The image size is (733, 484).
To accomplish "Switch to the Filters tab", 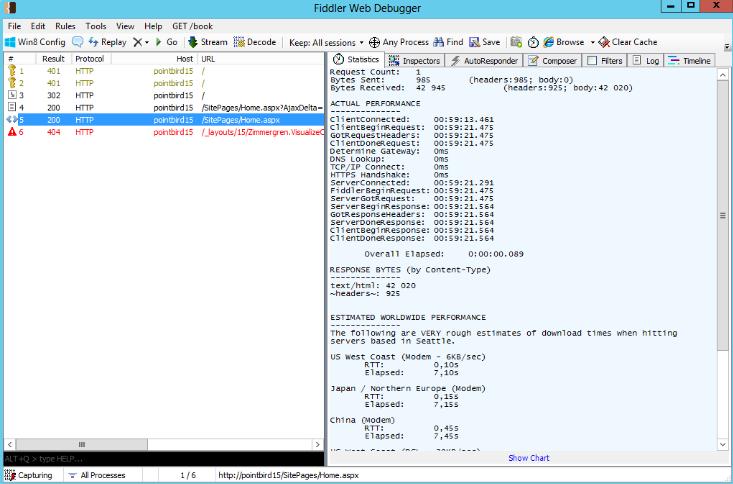I will point(605,61).
